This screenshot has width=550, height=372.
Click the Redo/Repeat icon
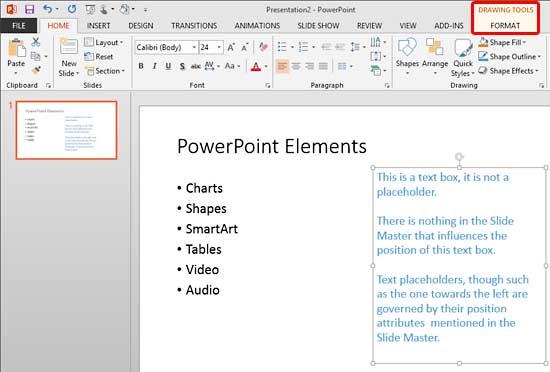(x=72, y=9)
